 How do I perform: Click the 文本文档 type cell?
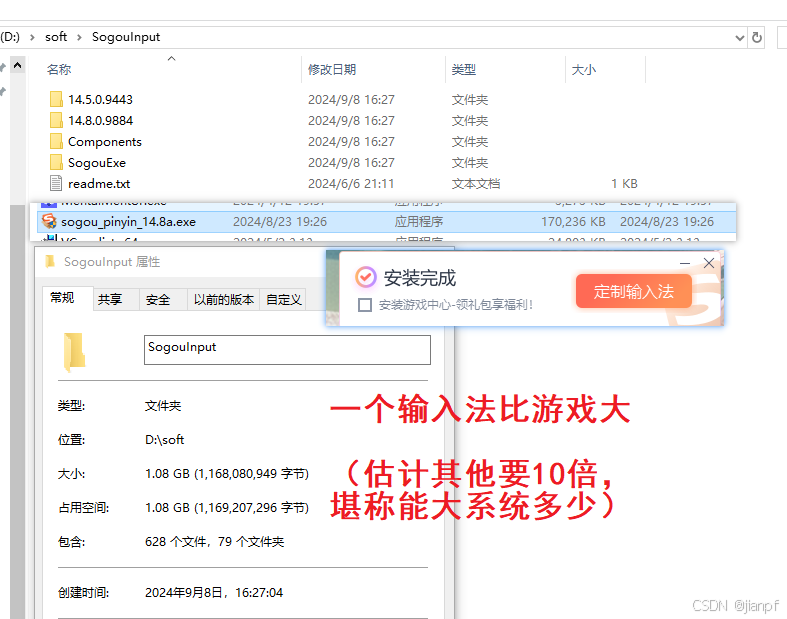pos(476,184)
